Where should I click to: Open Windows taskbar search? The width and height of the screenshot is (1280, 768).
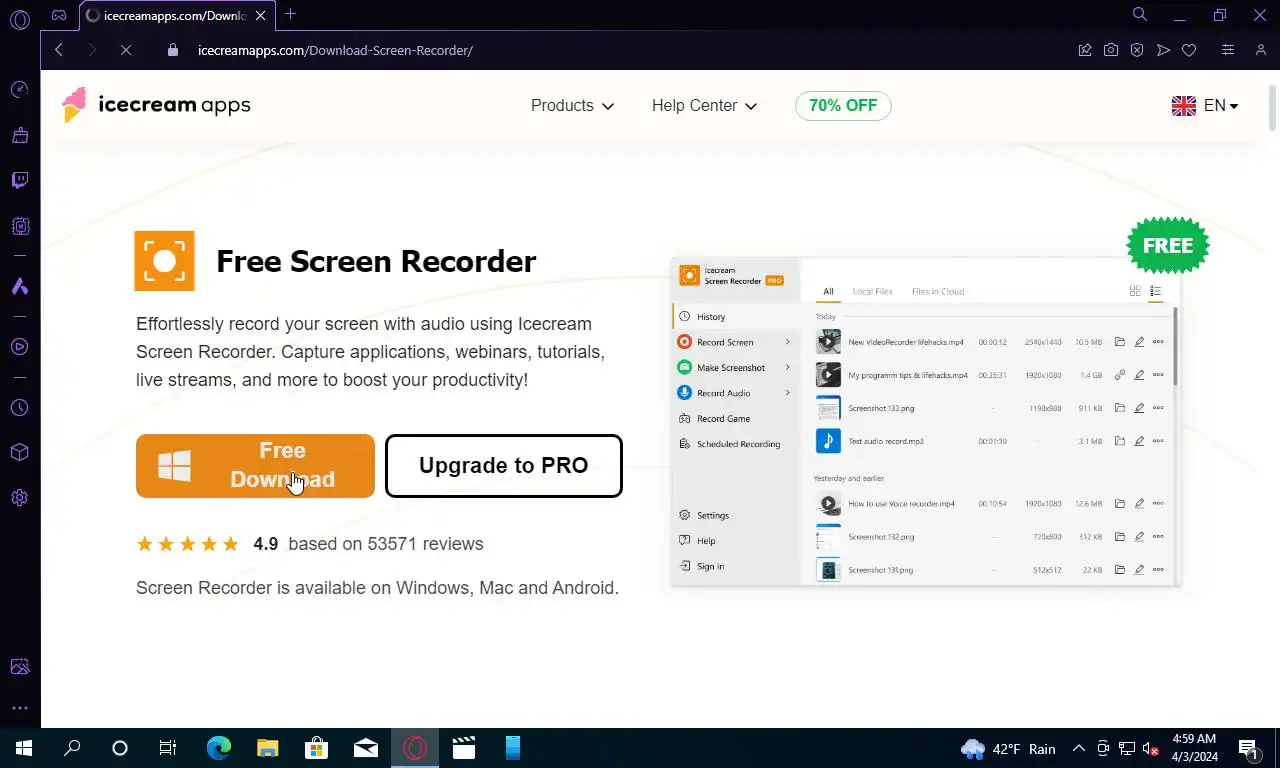coord(72,748)
